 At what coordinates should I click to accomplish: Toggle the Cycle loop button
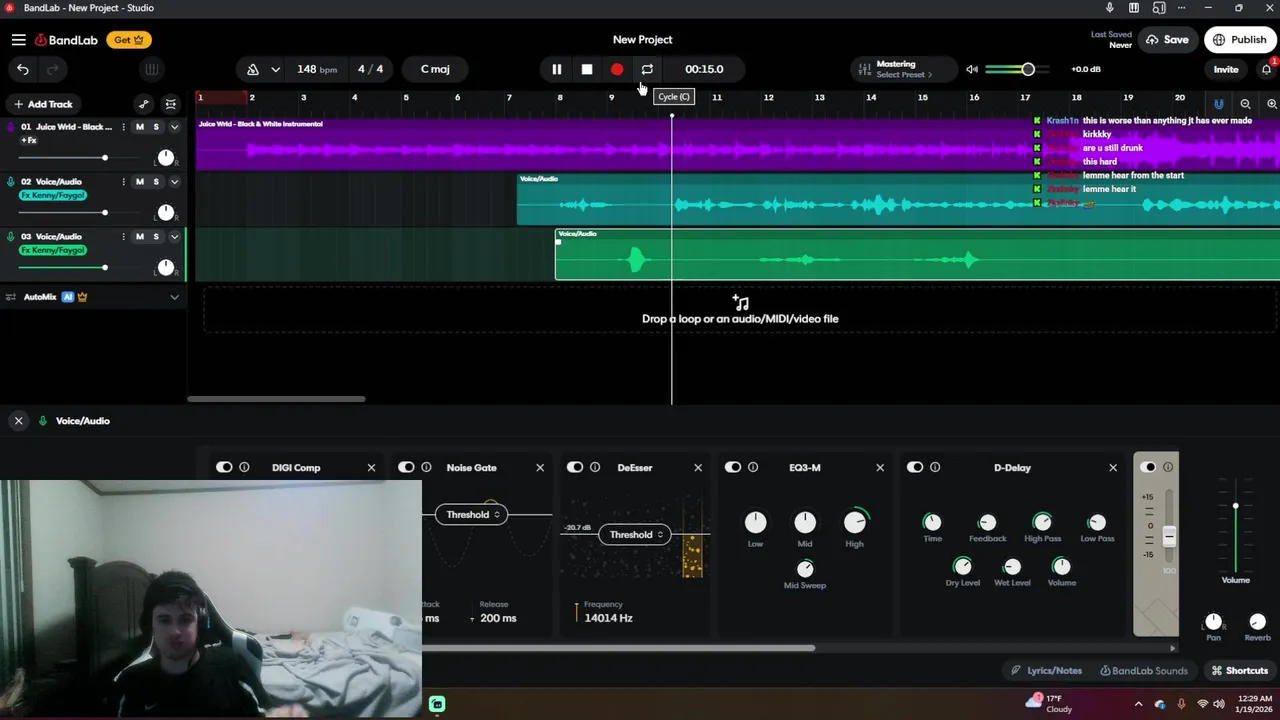coord(647,69)
